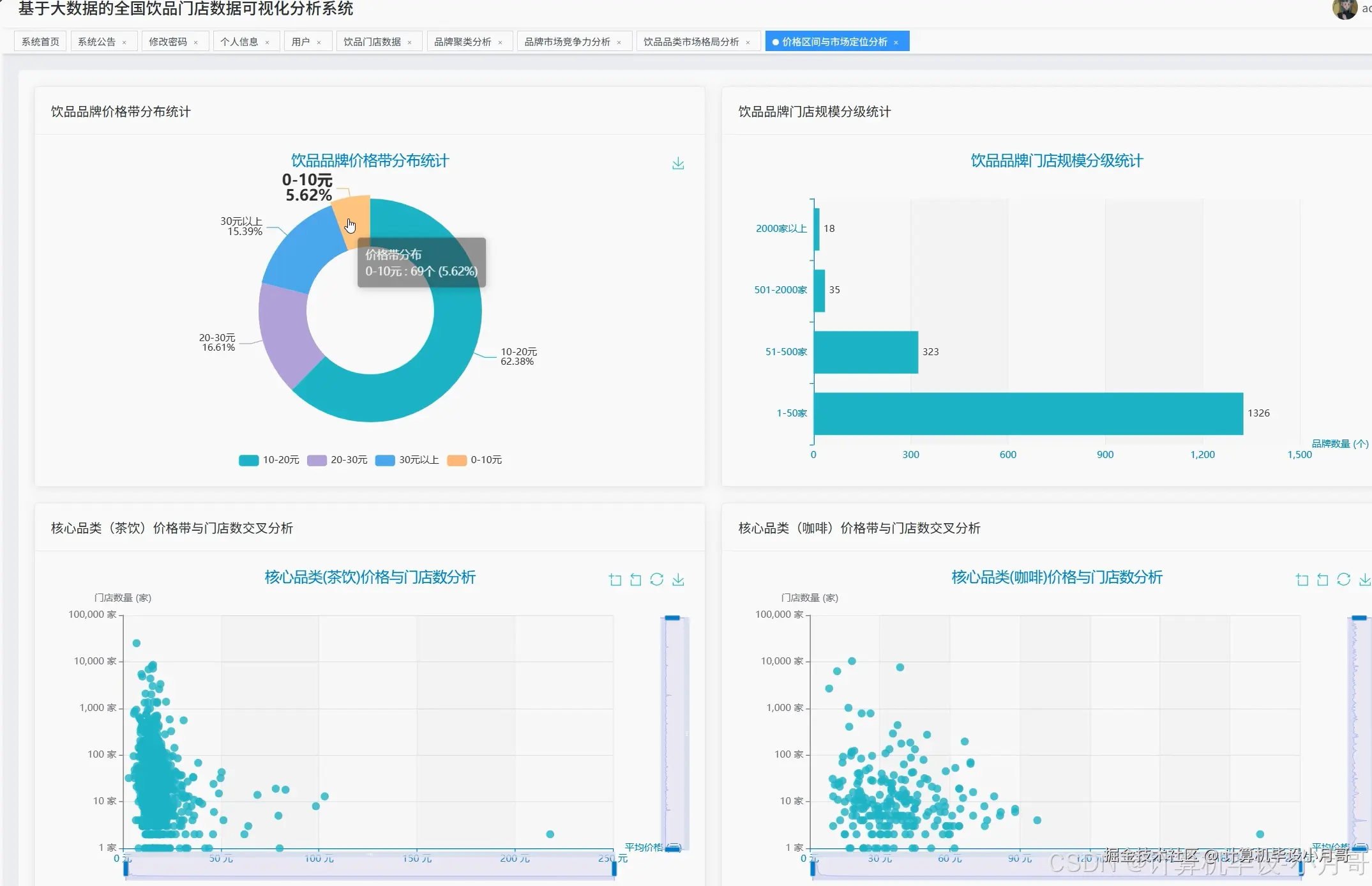Go to 系统首页 tab
Image resolution: width=1372 pixels, height=886 pixels.
tap(40, 42)
